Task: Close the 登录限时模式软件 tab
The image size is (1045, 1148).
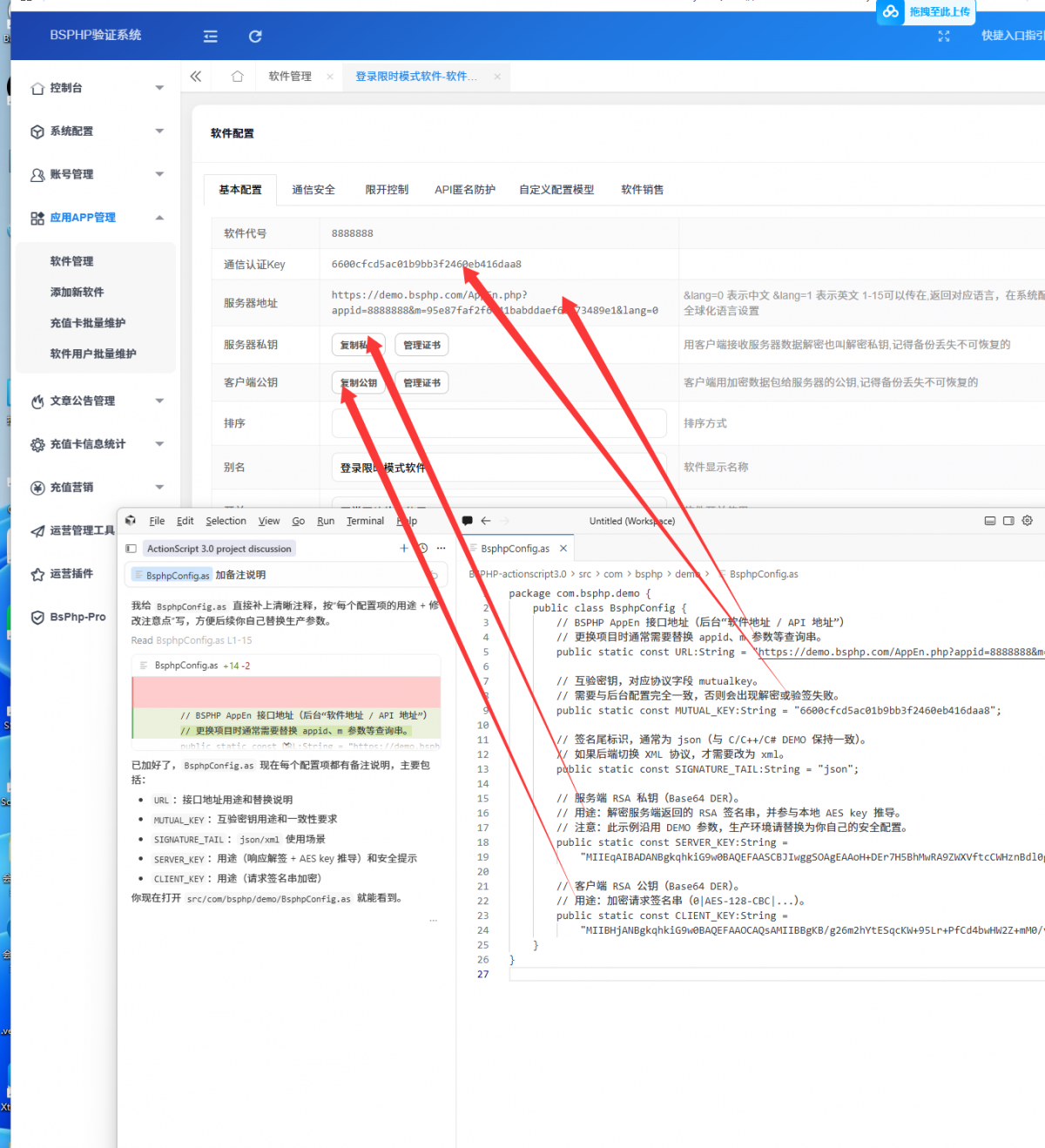Action: [497, 77]
